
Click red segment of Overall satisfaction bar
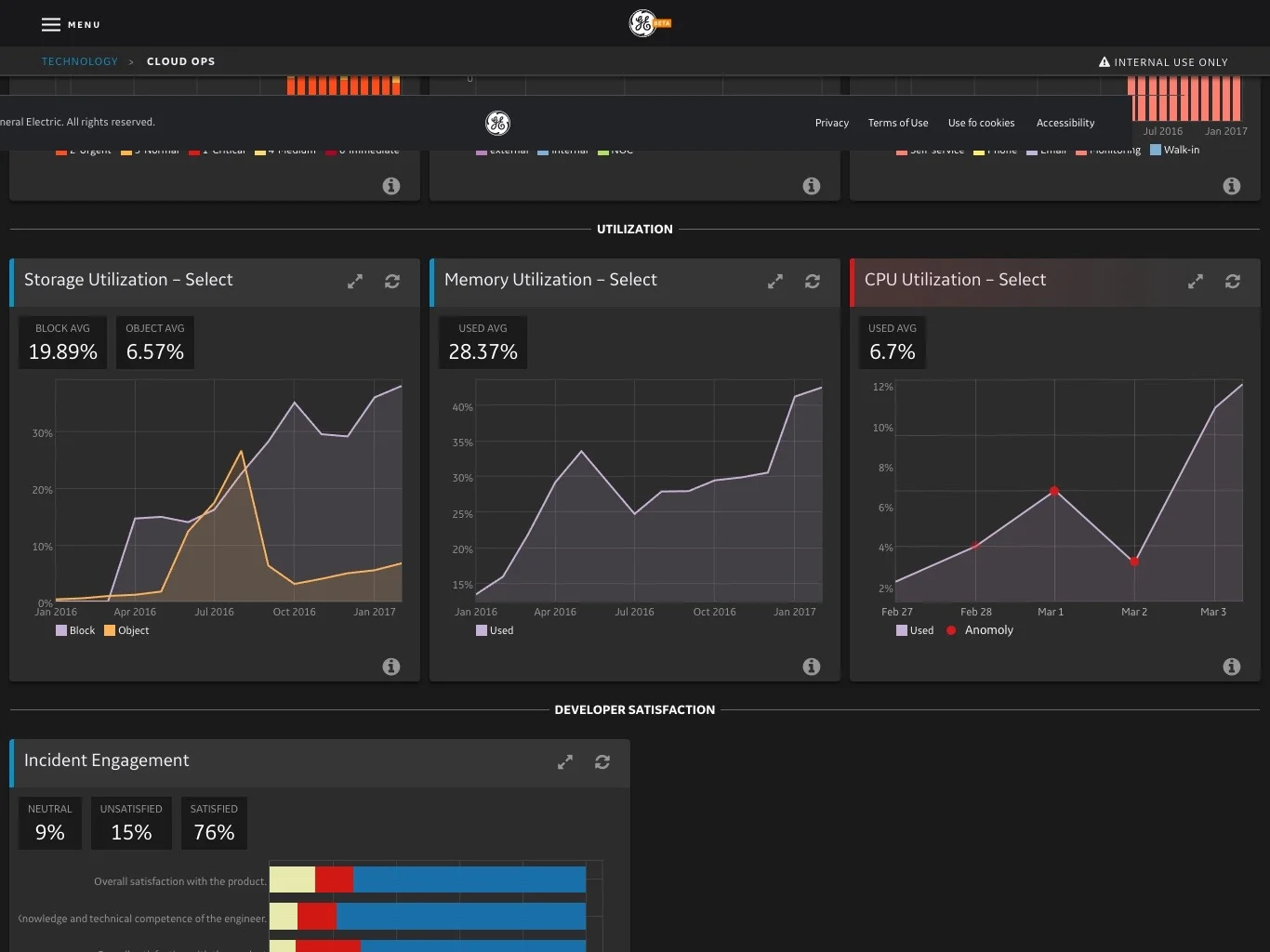tap(335, 879)
